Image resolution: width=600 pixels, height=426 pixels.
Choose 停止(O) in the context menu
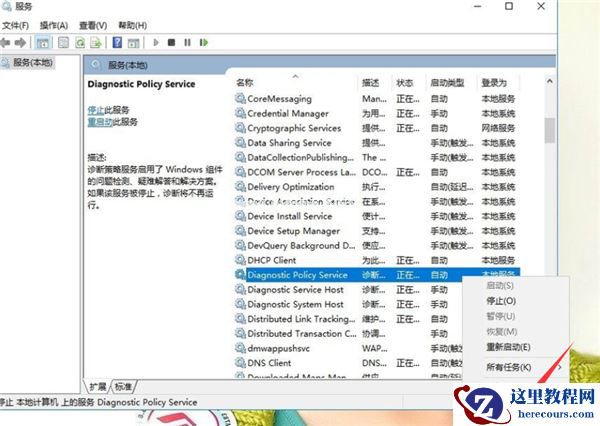pos(501,301)
